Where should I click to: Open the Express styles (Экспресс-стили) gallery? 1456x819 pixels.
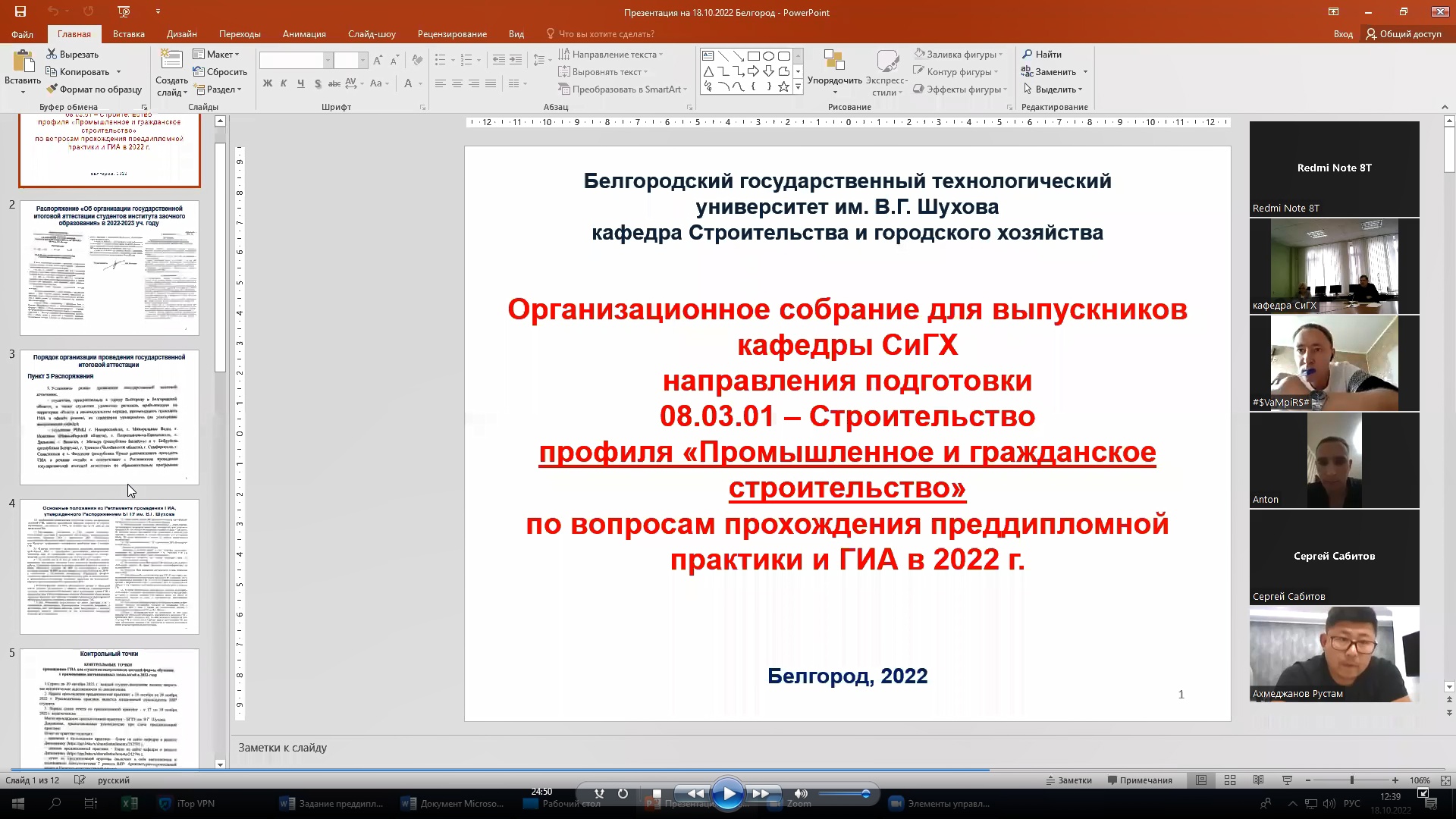pyautogui.click(x=887, y=73)
